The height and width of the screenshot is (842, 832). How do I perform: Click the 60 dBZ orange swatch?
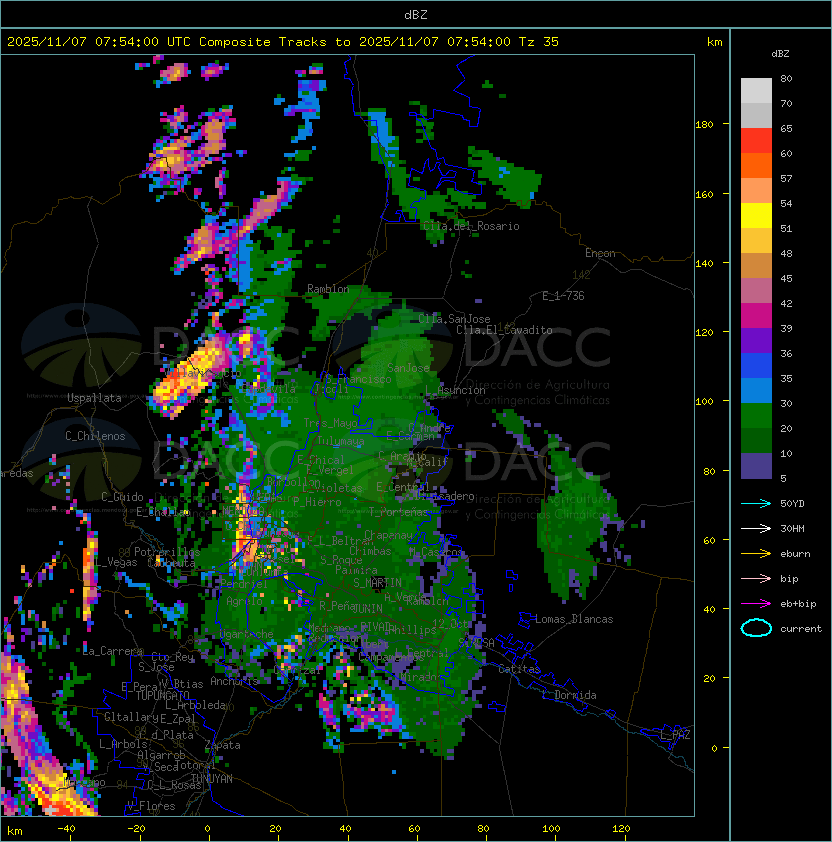click(756, 165)
